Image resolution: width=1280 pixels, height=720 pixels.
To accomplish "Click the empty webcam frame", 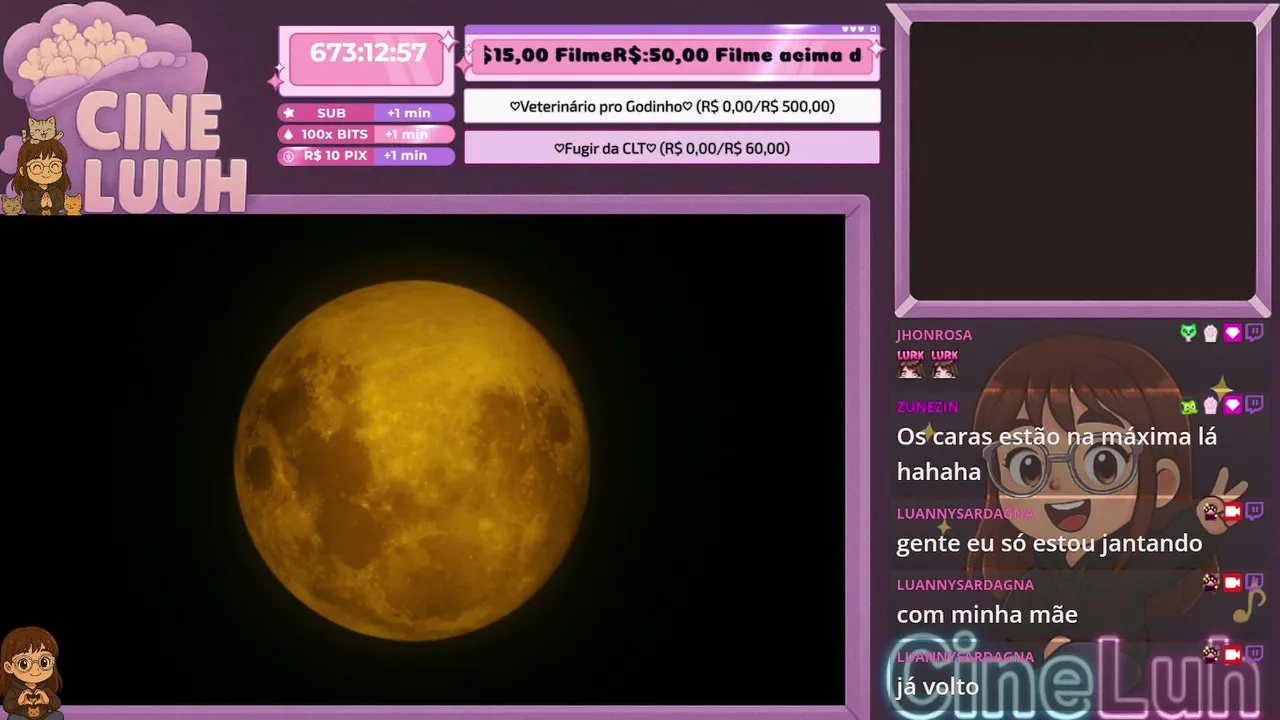I will [1082, 160].
